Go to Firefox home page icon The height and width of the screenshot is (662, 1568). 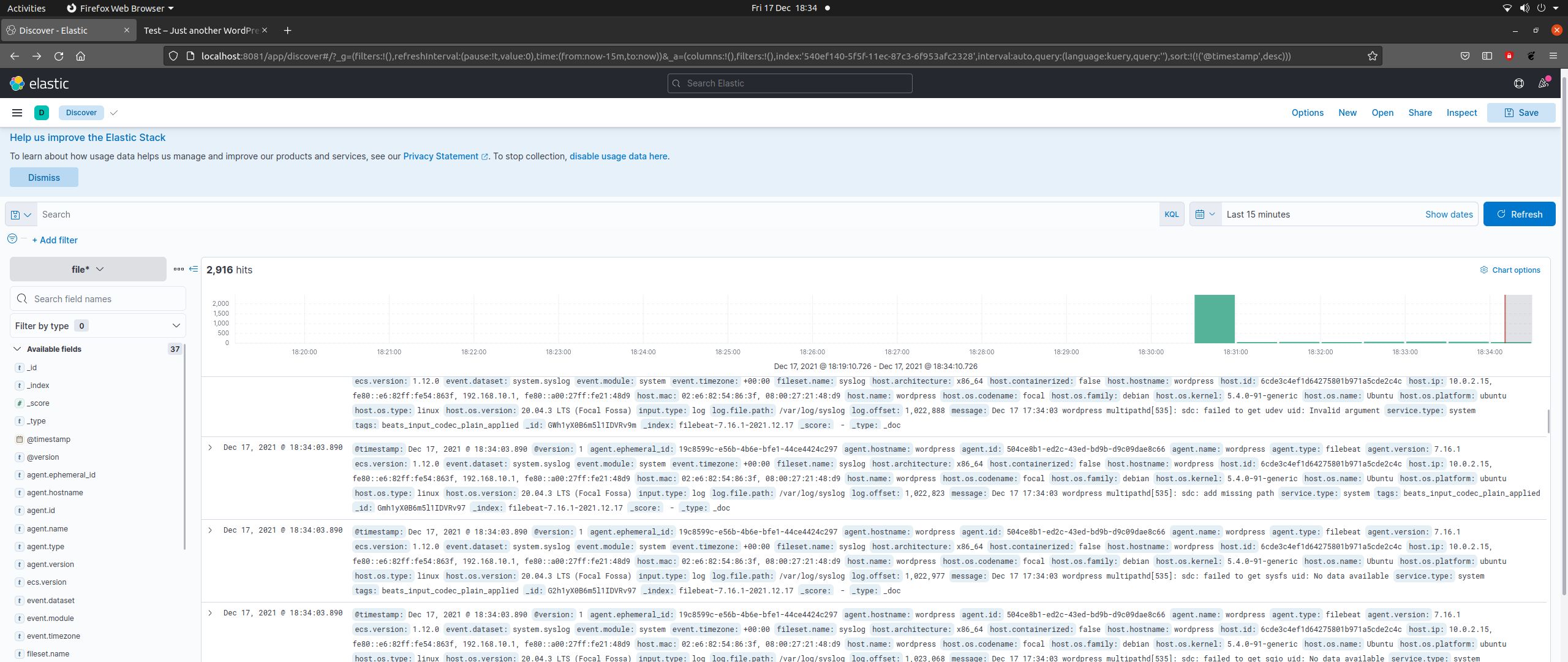pyautogui.click(x=80, y=56)
